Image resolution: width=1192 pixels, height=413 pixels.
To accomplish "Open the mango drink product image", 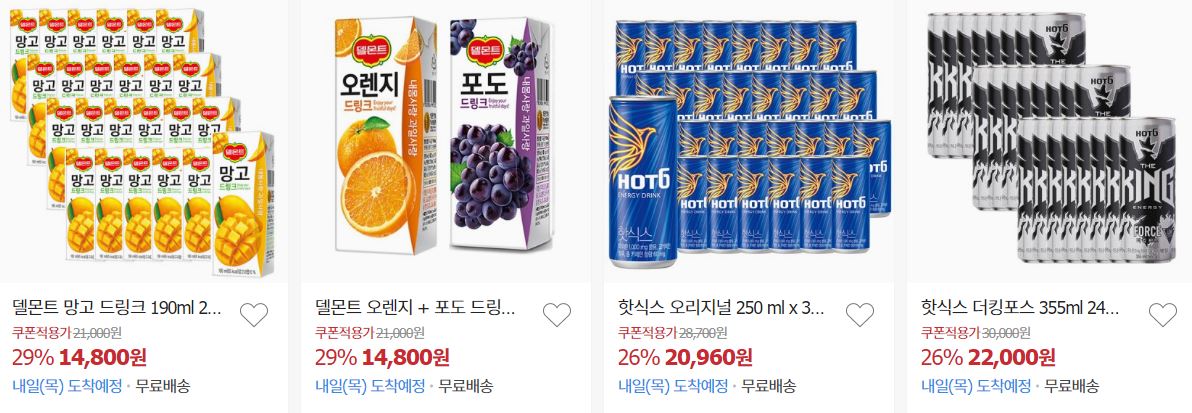I will point(142,139).
